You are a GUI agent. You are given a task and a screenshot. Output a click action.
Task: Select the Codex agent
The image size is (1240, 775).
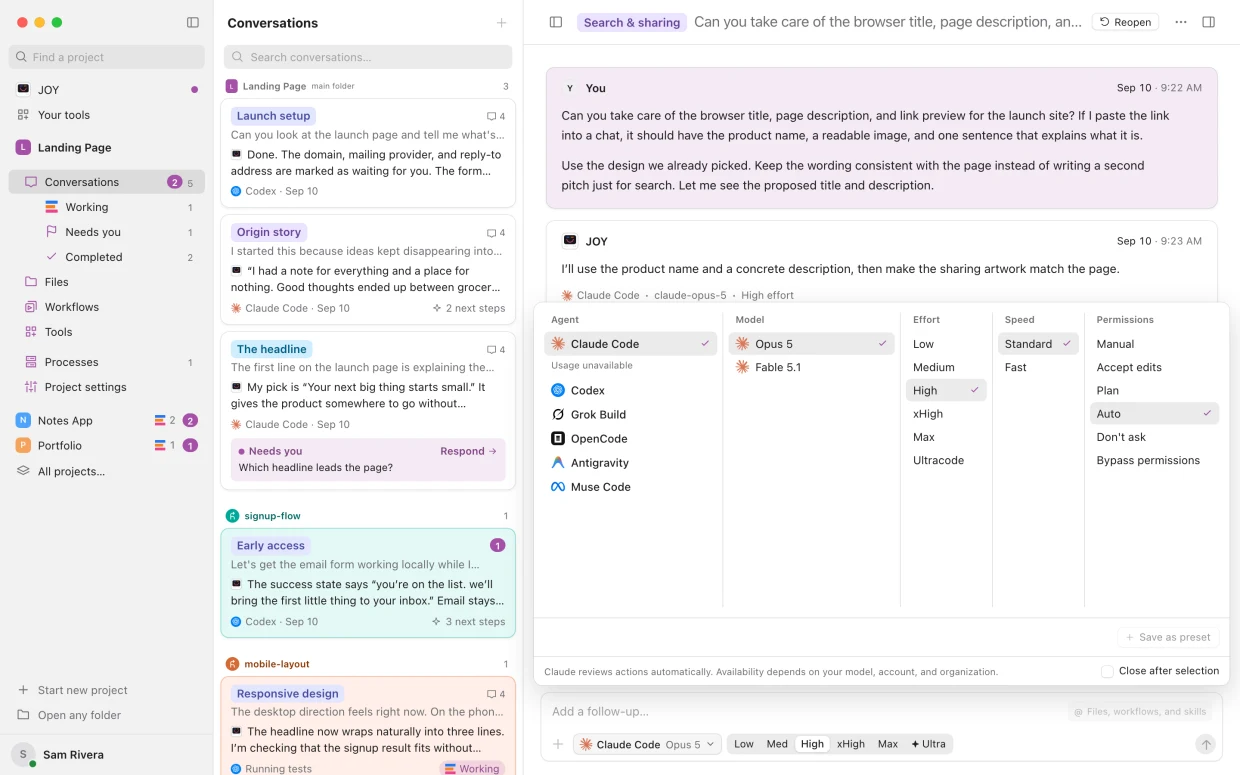coord(631,390)
